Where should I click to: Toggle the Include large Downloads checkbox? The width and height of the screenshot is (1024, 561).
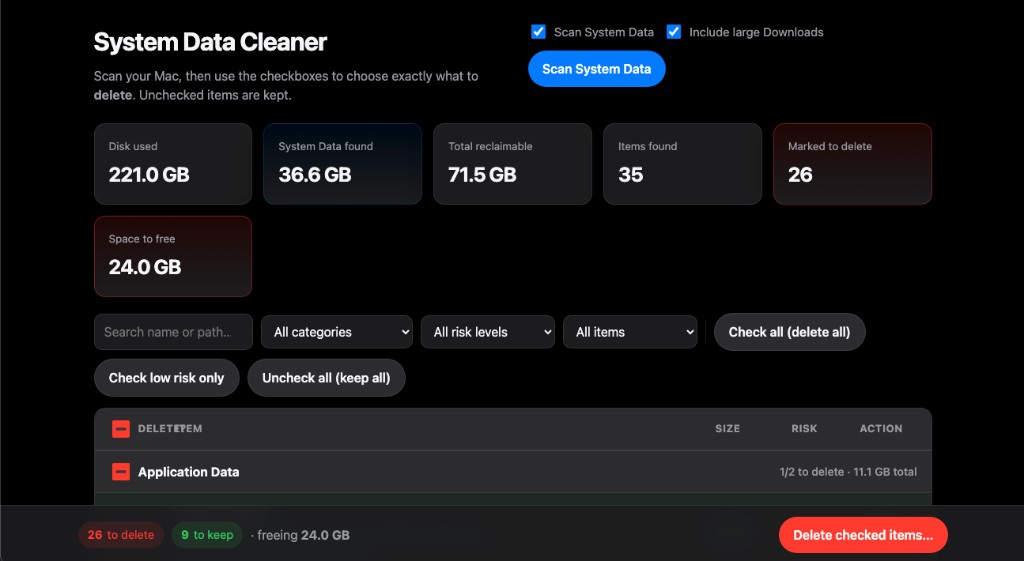click(673, 32)
